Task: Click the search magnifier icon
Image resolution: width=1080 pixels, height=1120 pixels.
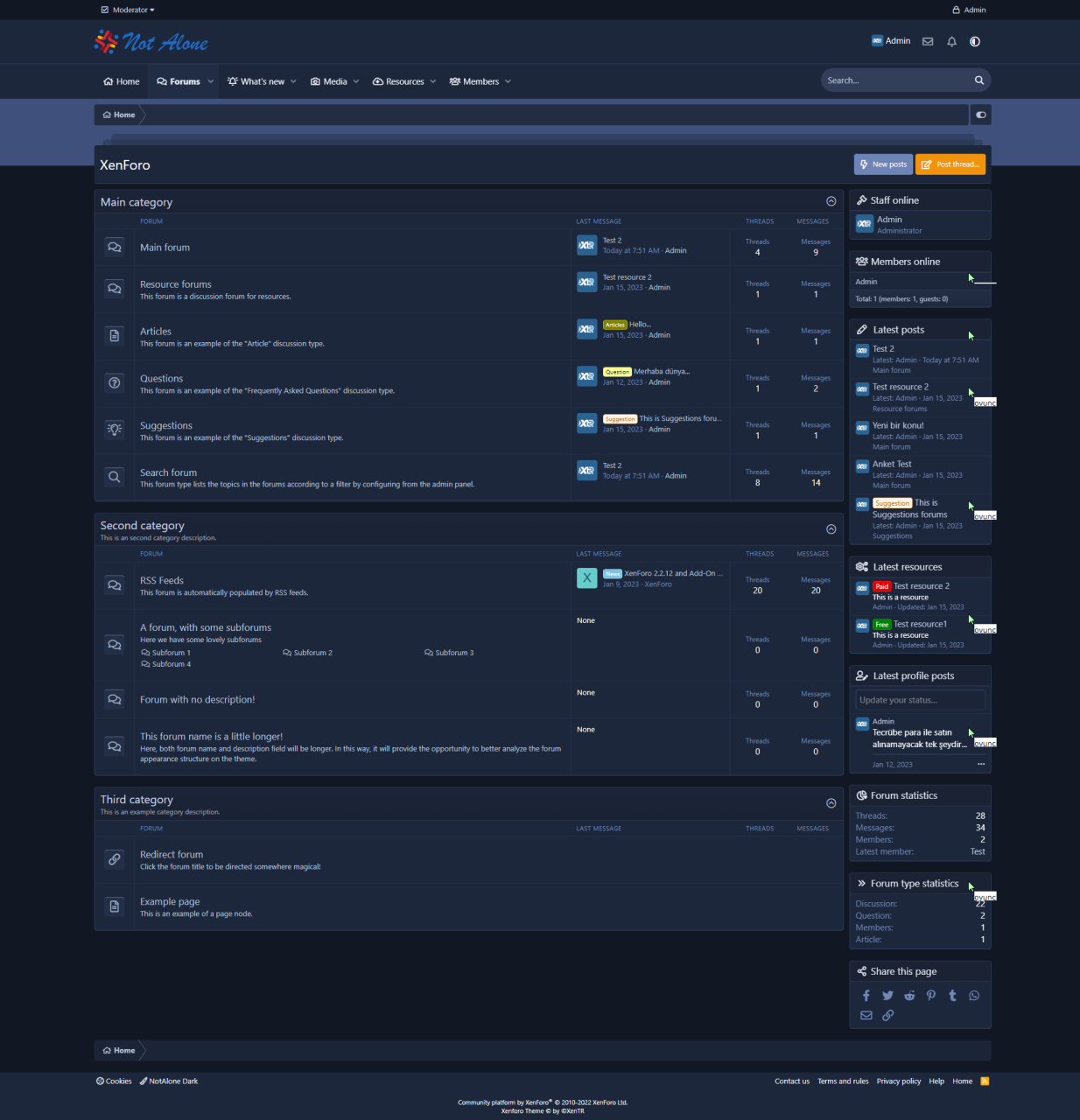Action: [x=979, y=80]
